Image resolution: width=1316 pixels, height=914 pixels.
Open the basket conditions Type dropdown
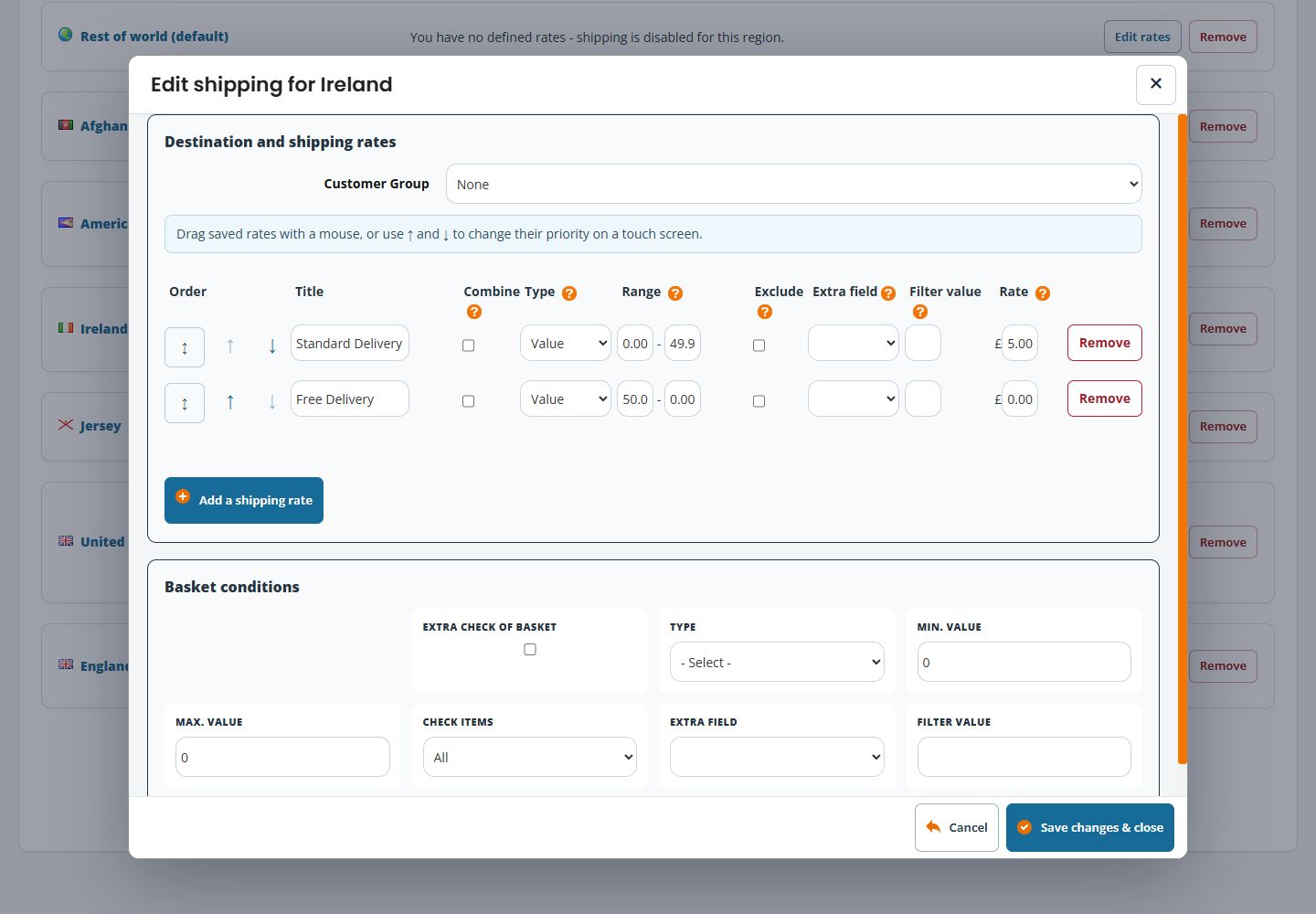(777, 662)
